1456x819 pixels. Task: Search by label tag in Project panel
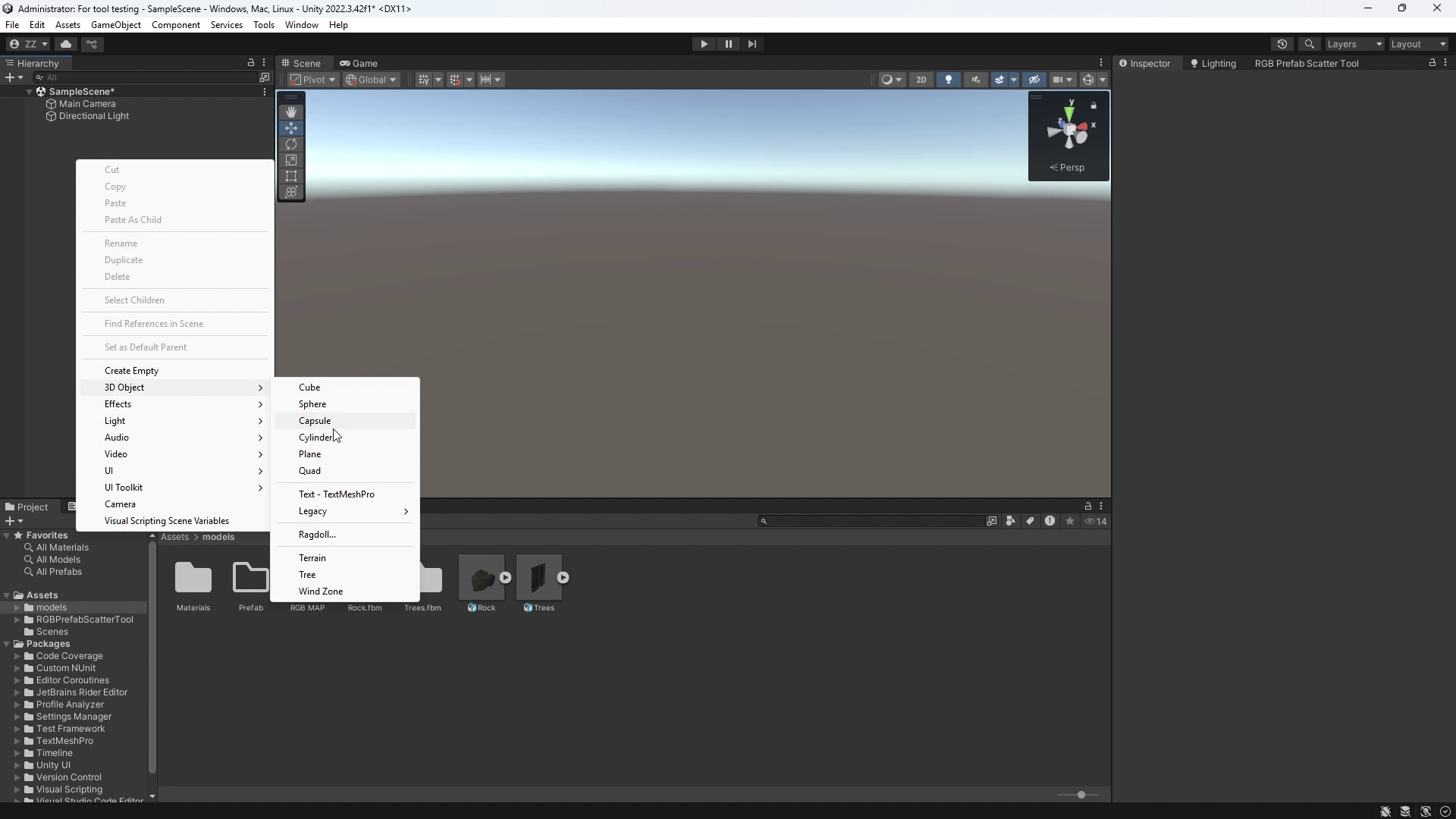[1030, 521]
